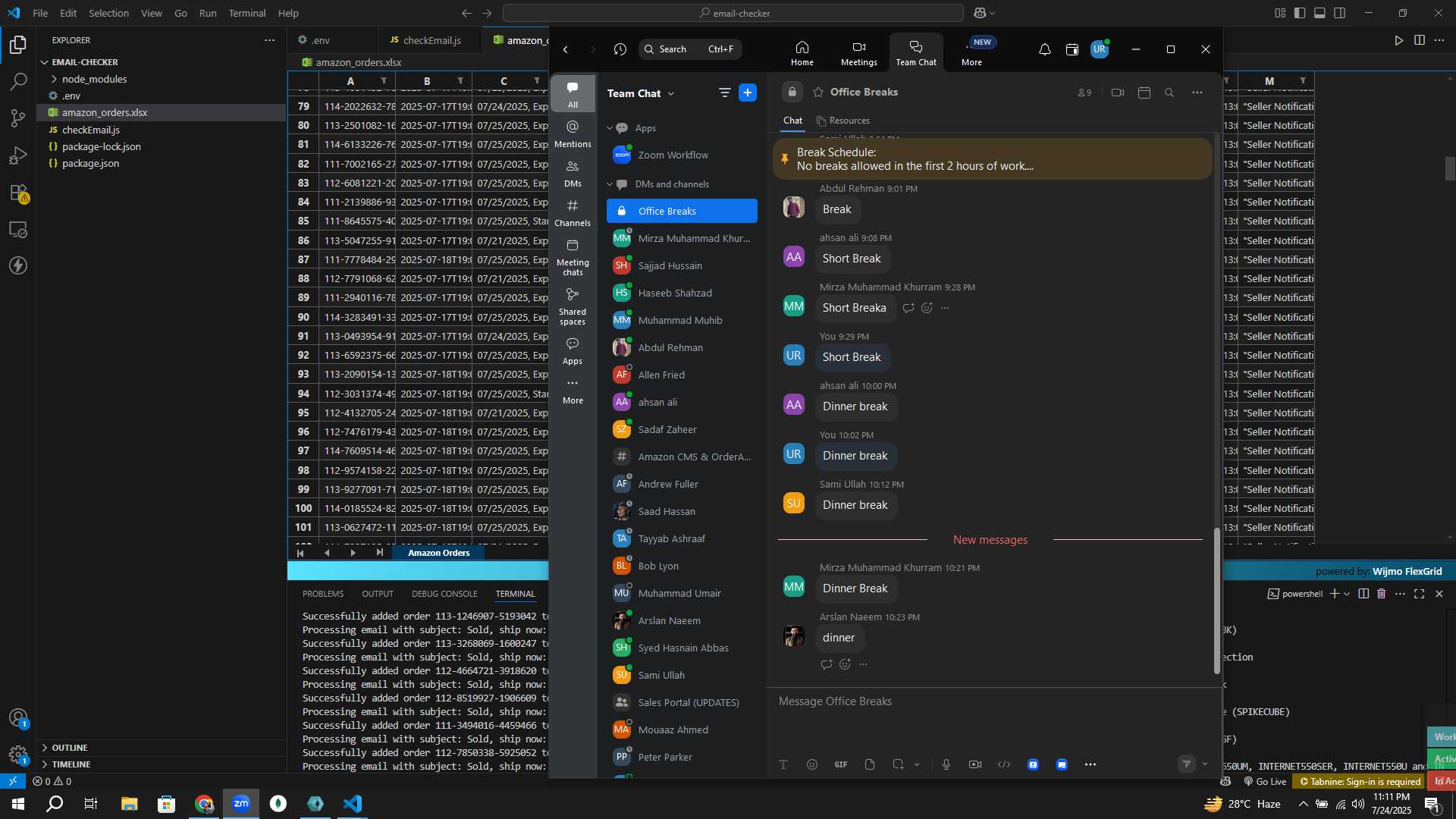Open Source Control view in VS Code
This screenshot has width=1456, height=819.
click(18, 118)
